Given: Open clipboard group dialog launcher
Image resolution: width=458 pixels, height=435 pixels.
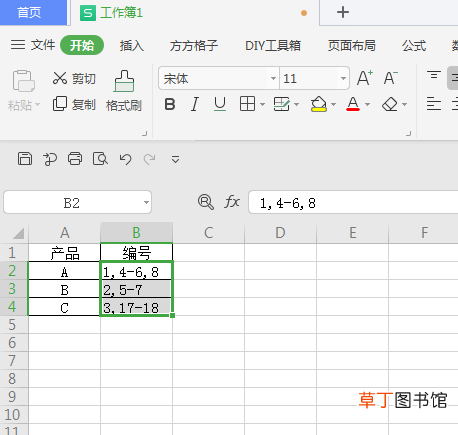Looking at the screenshot, I should pos(145,134).
